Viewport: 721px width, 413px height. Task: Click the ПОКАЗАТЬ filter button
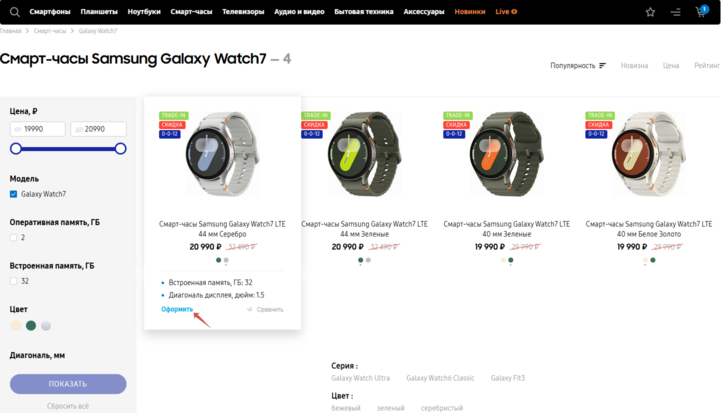pos(68,384)
